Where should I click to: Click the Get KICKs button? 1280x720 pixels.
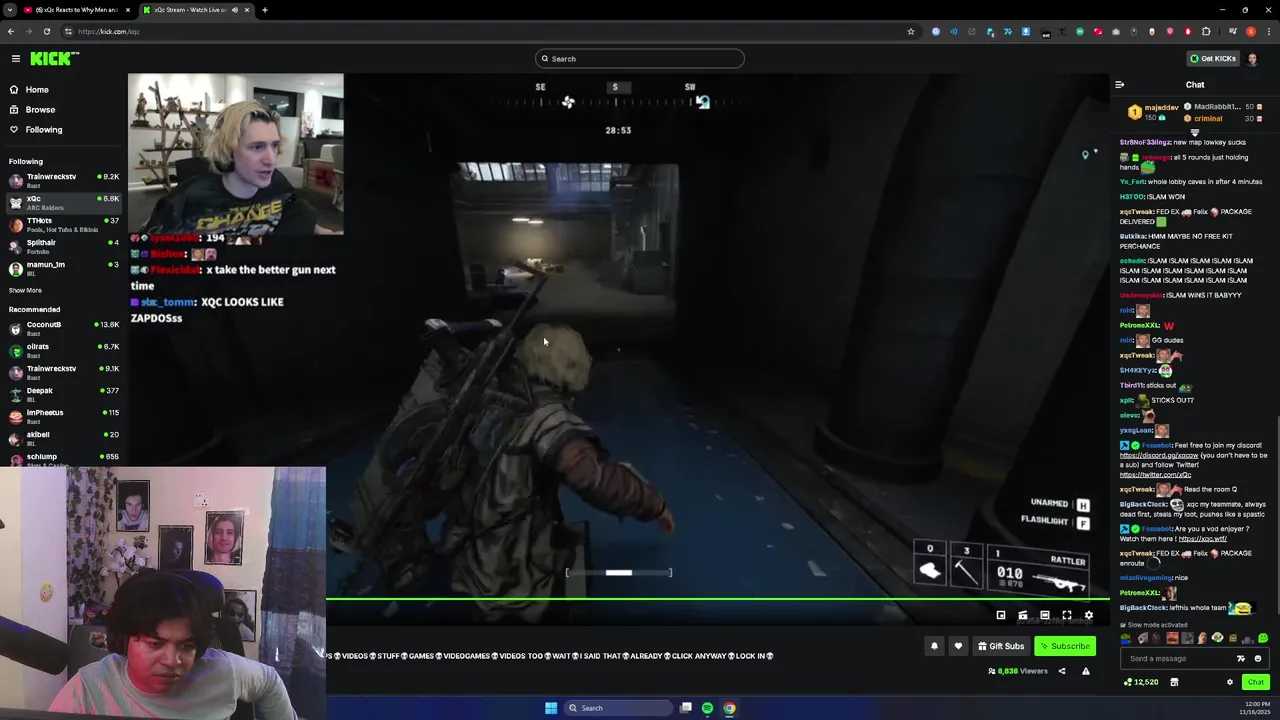coord(1213,59)
